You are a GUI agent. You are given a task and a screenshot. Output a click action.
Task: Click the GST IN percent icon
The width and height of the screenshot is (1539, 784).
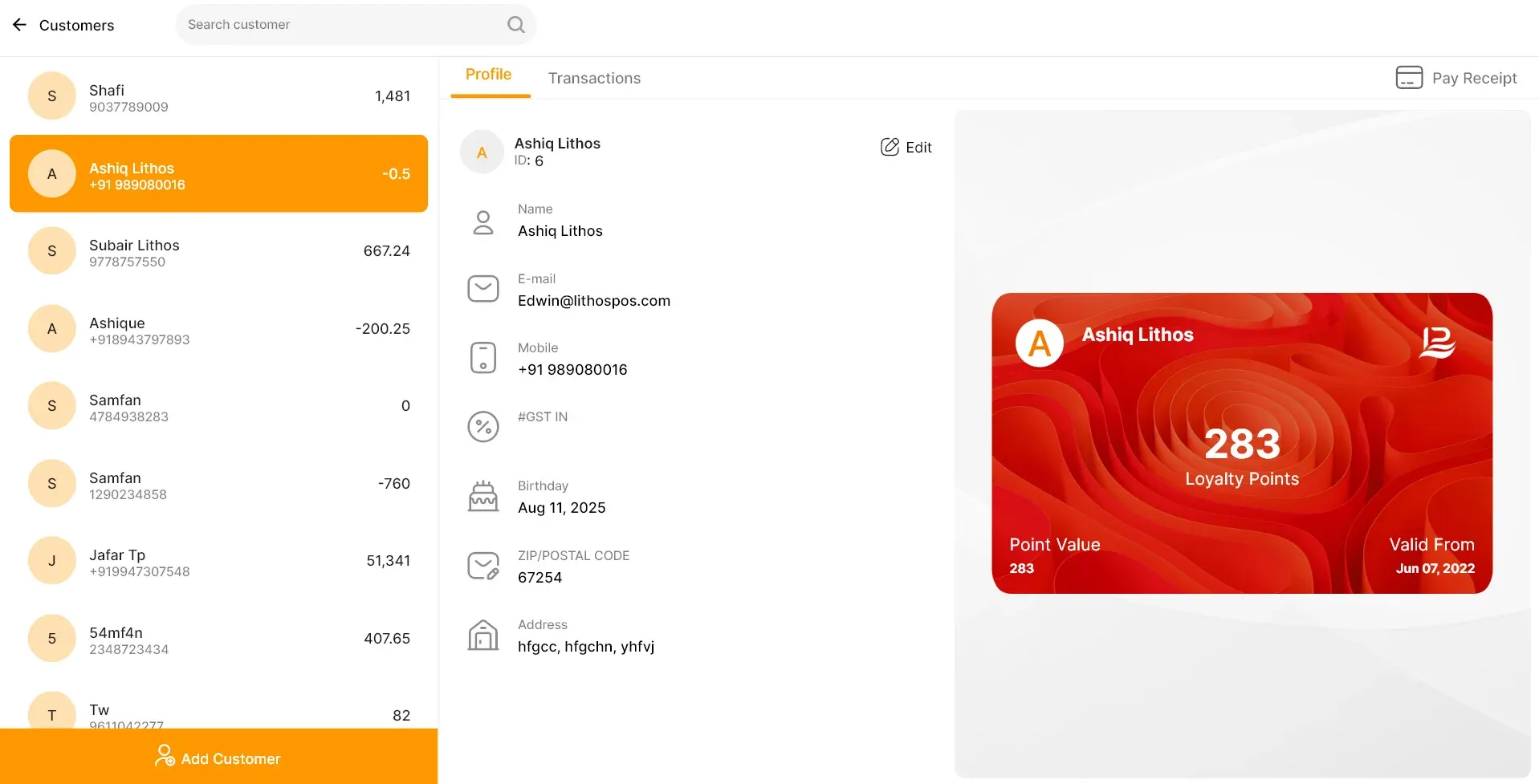(x=483, y=427)
